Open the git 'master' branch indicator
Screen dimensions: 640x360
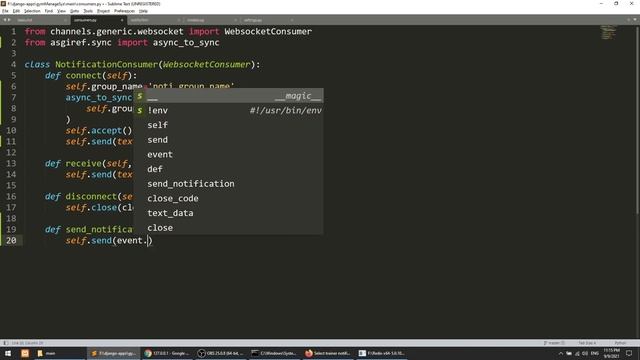554,343
